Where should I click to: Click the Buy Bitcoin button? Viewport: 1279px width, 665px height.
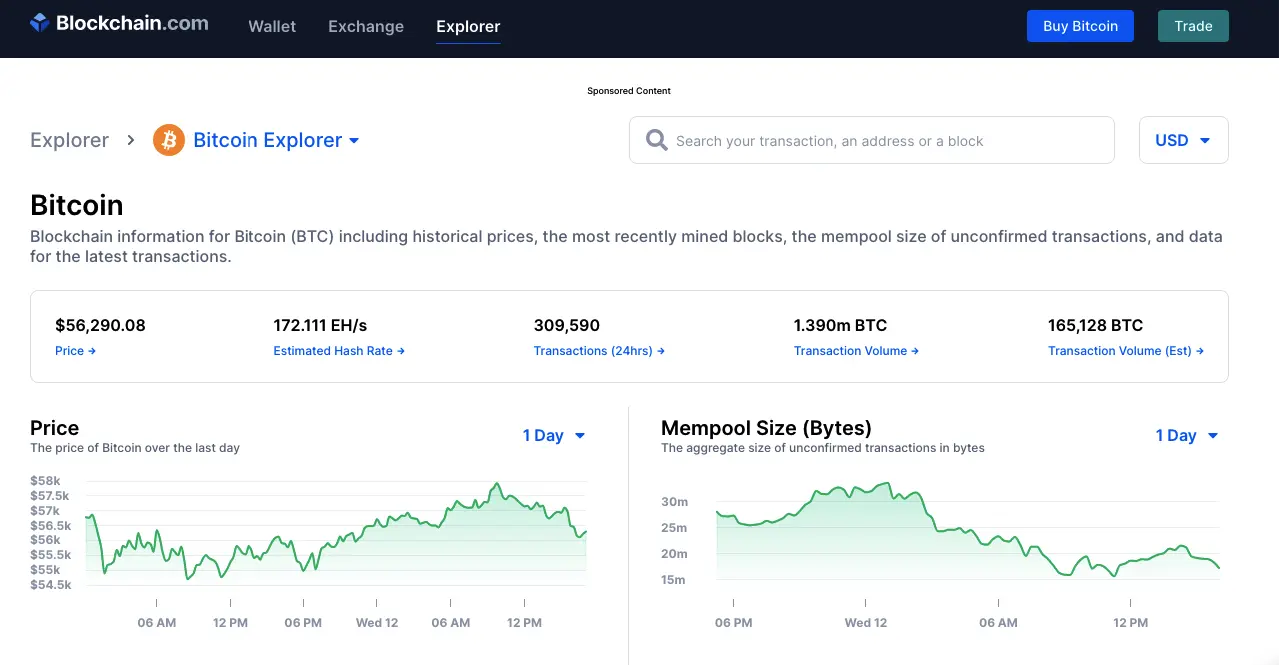(1080, 26)
